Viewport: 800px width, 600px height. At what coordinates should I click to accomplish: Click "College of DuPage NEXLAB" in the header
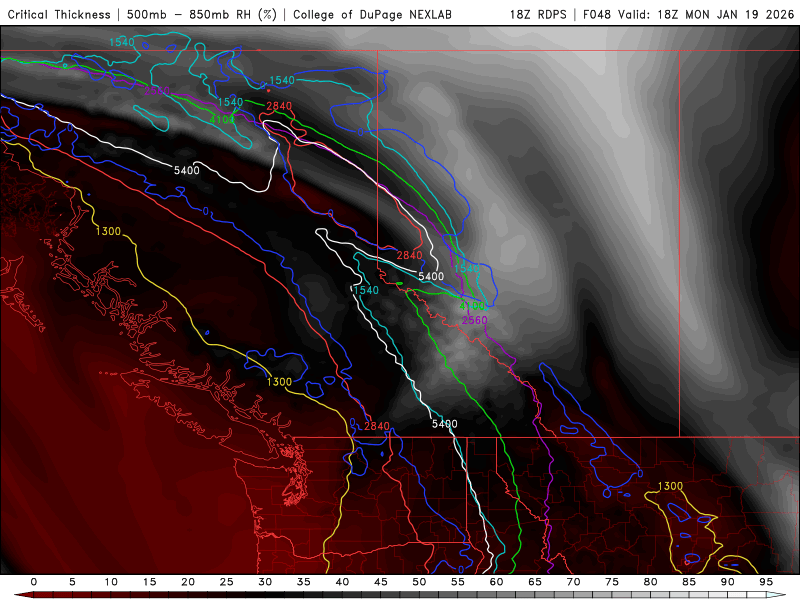(x=372, y=14)
